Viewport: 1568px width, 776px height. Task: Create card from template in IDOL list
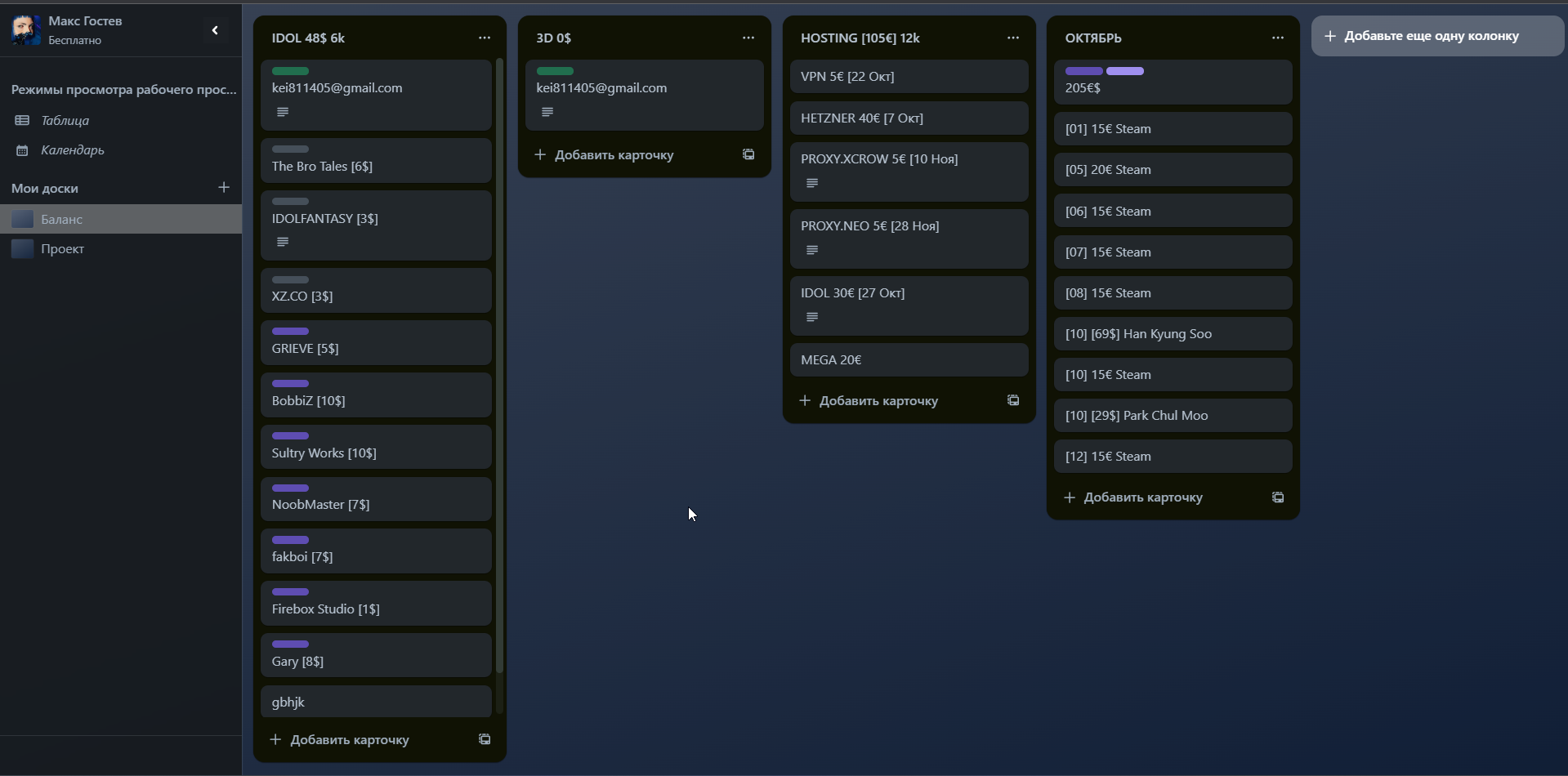485,739
